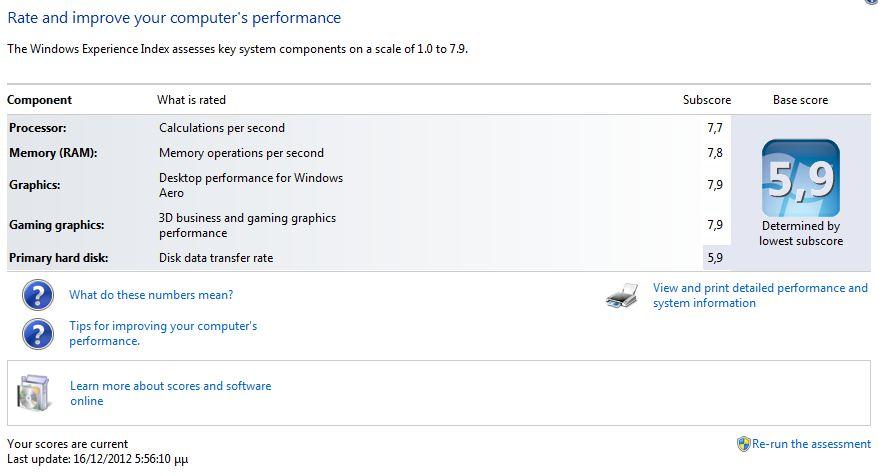Select the Gaming graphics row label
This screenshot has width=878, height=476.
pyautogui.click(x=57, y=225)
